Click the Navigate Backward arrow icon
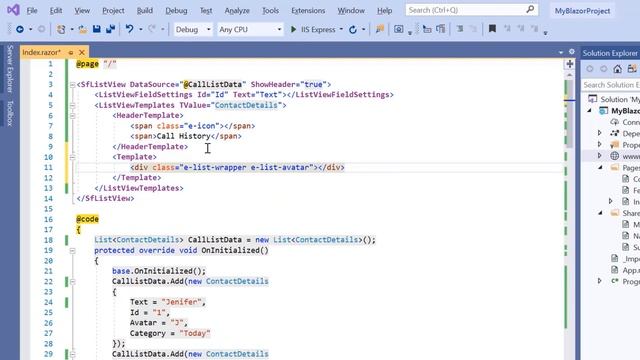640x360 pixels. click(19, 29)
